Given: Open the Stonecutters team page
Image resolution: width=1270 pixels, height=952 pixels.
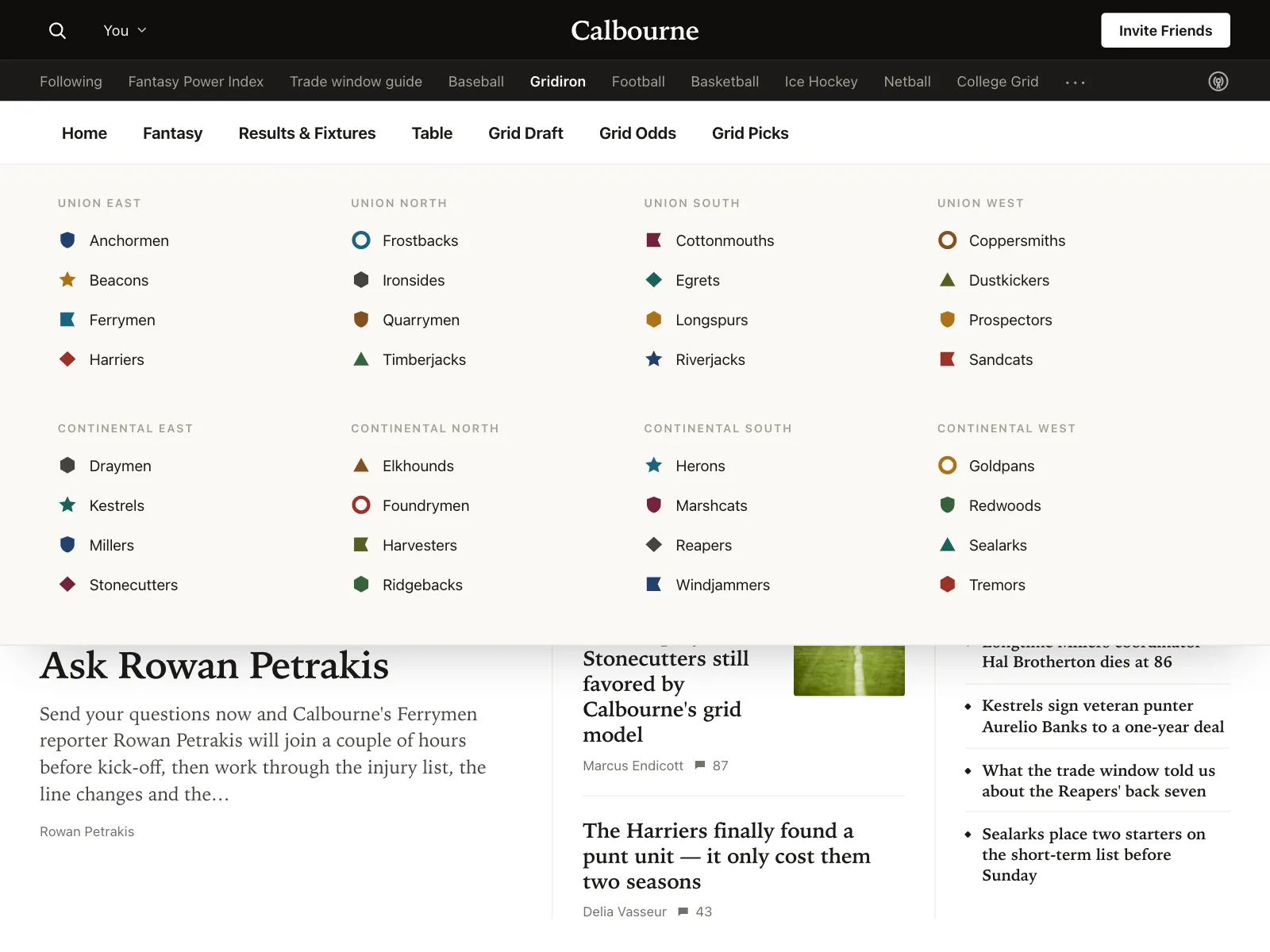Looking at the screenshot, I should [x=133, y=585].
